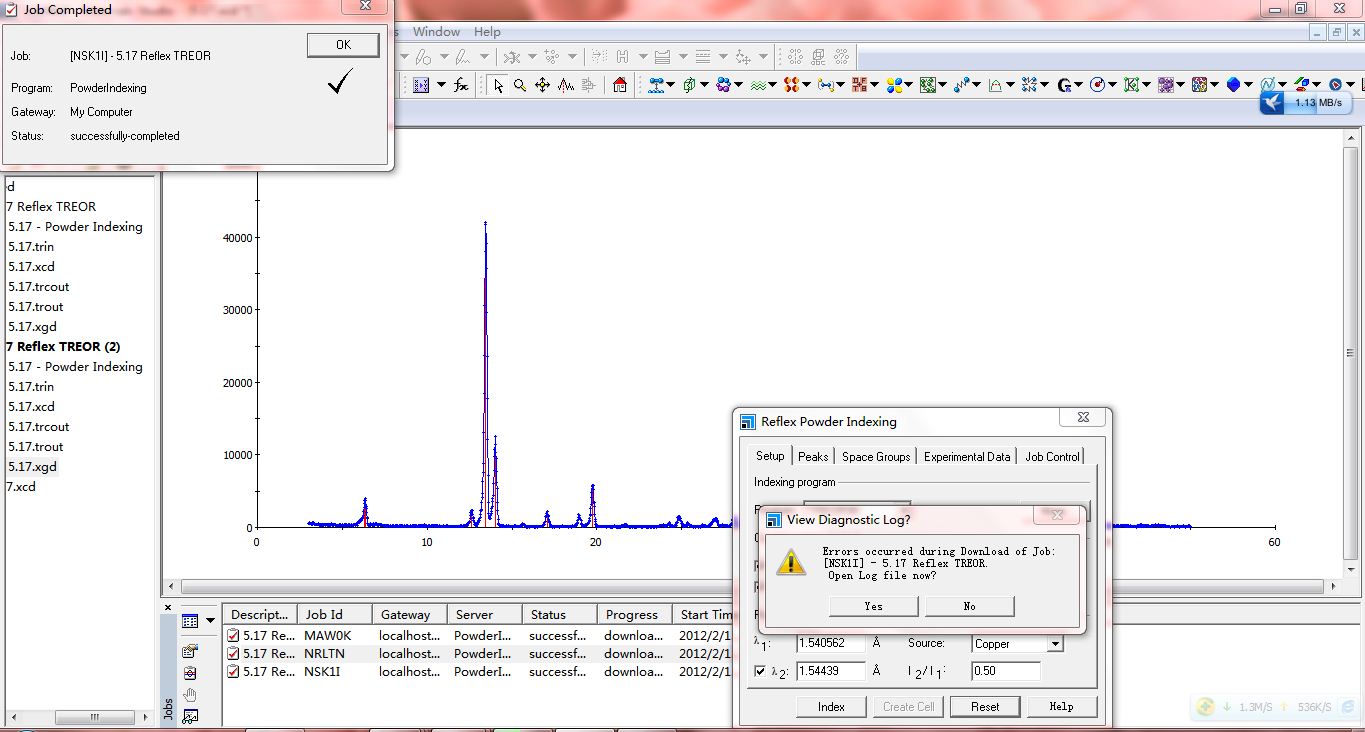Select the arrow selection pointer tool
The width and height of the screenshot is (1365, 732).
(498, 85)
